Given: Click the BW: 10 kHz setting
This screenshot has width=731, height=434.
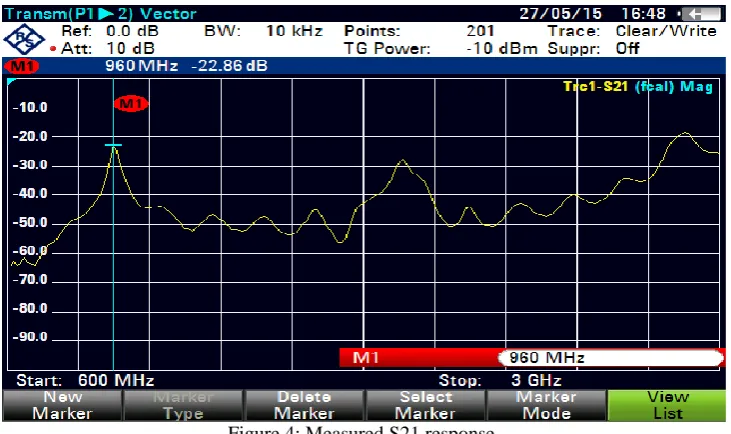Looking at the screenshot, I should [263, 31].
